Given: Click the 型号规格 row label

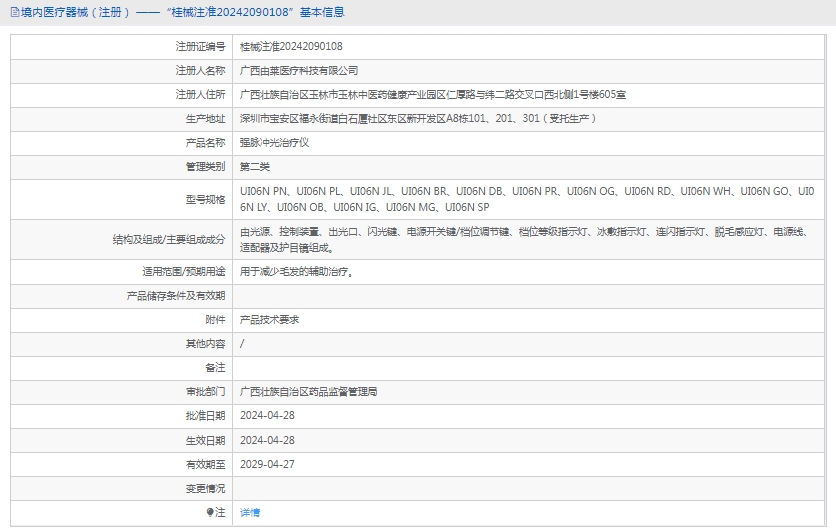Looking at the screenshot, I should coord(205,198).
